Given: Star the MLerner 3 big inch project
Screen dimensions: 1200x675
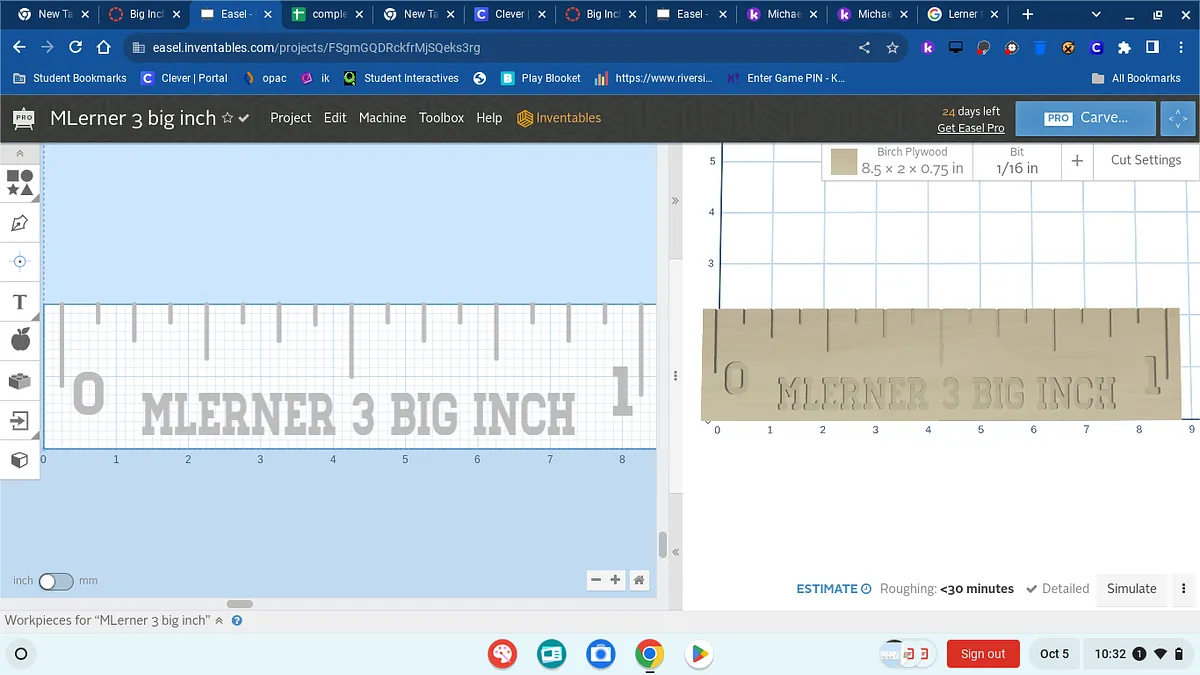Looking at the screenshot, I should 227,118.
